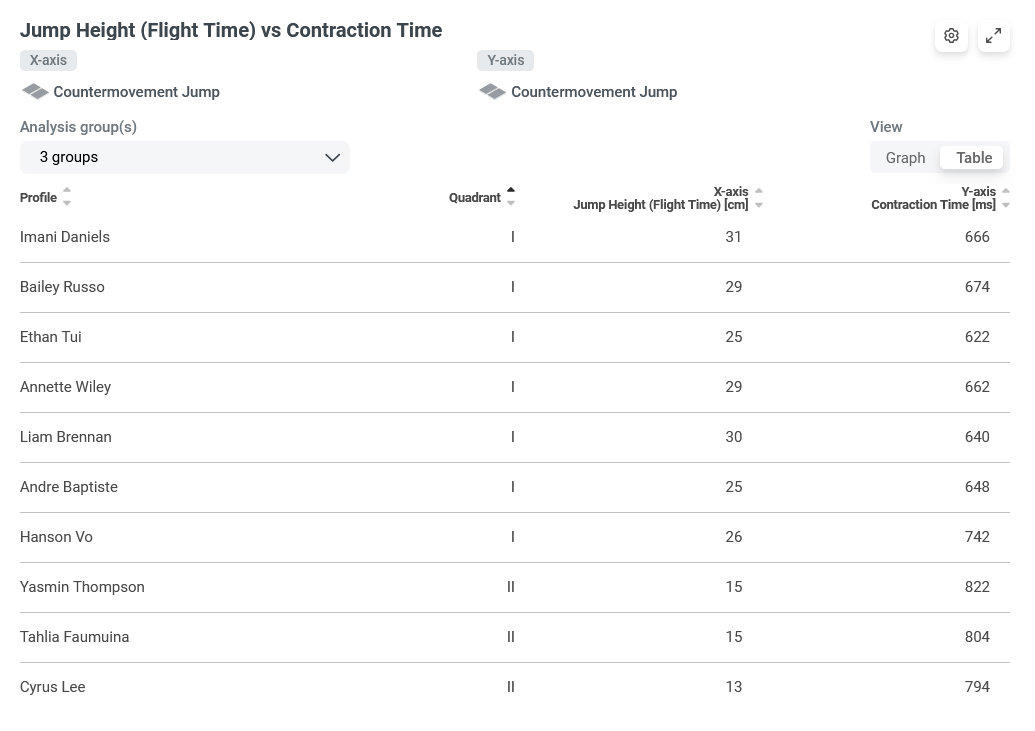The image size is (1035, 731).
Task: Sort by Contraction Time sort arrows
Action: tap(1005, 197)
